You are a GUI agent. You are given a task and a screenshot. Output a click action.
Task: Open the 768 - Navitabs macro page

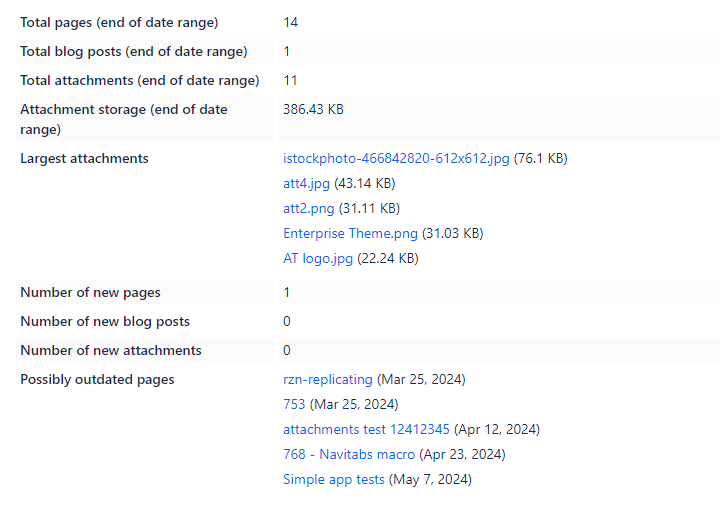[349, 454]
